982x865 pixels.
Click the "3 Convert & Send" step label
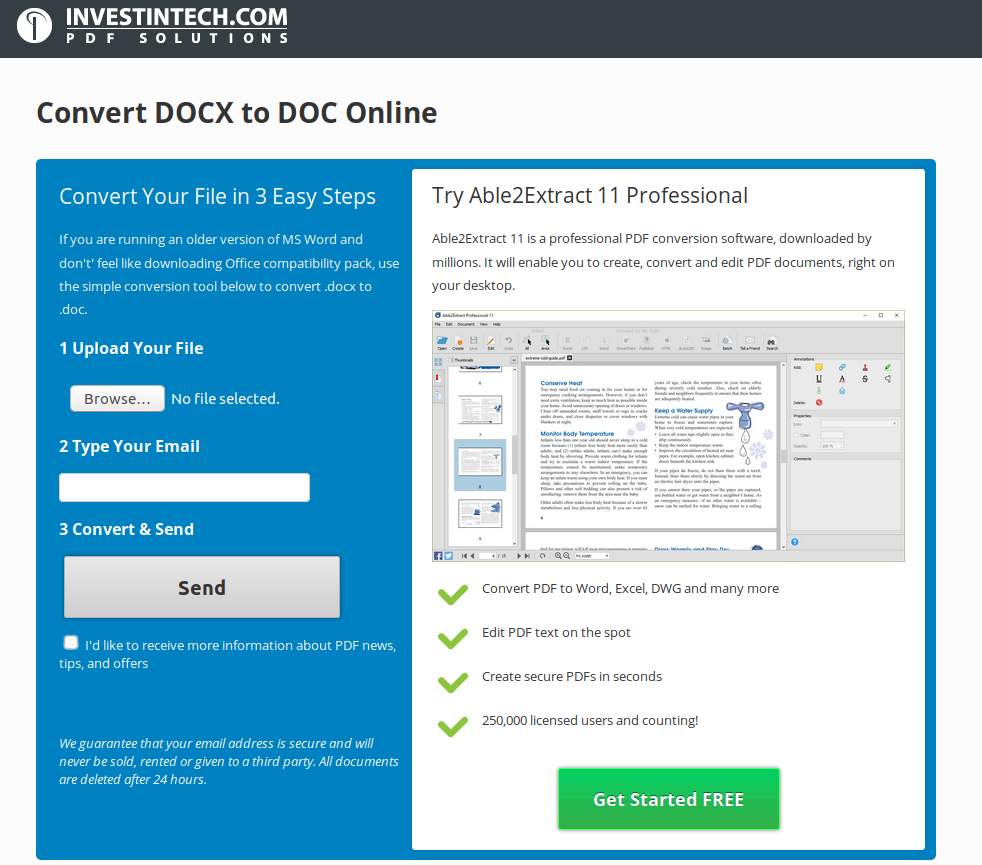point(126,529)
